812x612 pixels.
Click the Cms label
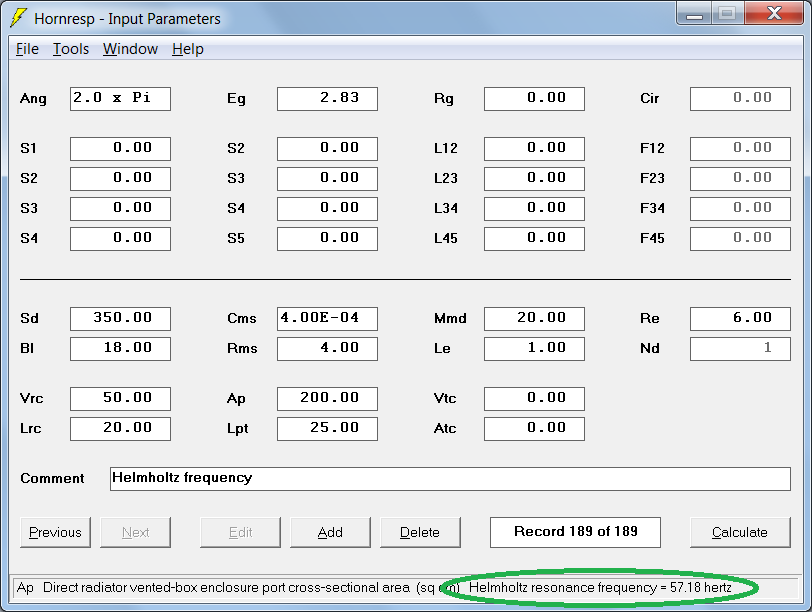241,318
